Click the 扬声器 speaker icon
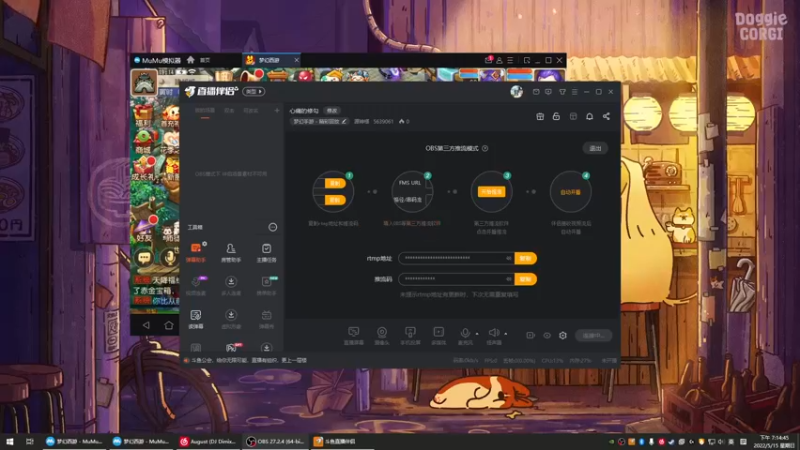The width and height of the screenshot is (800, 450). click(x=493, y=333)
